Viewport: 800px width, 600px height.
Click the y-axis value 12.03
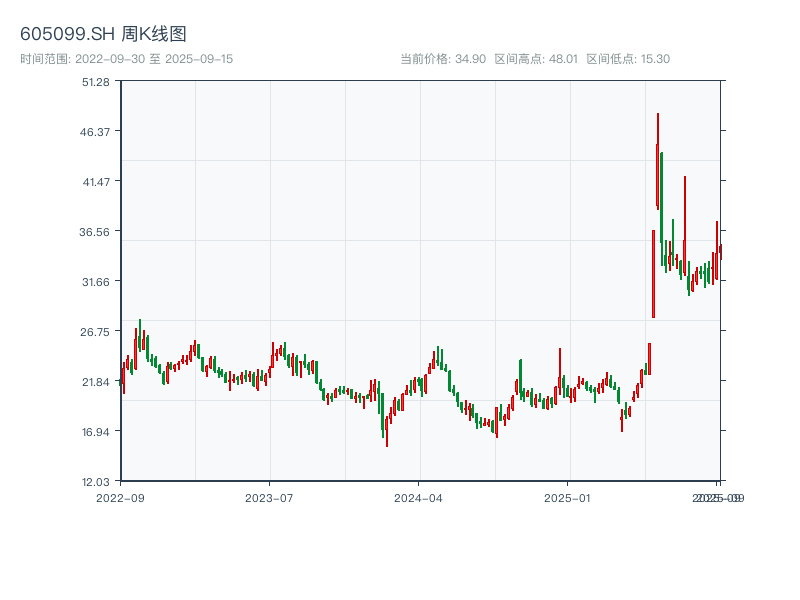pos(96,482)
